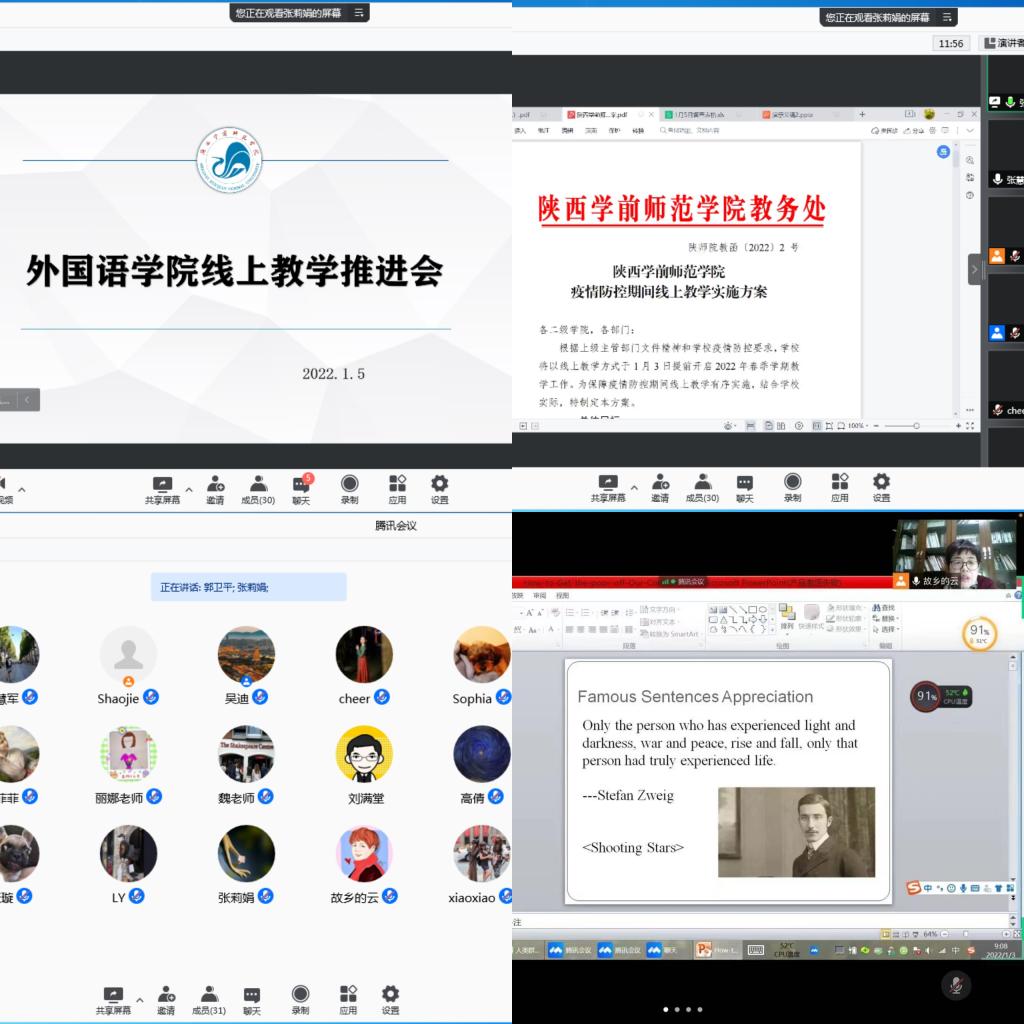Toggle the mic icon beside xiaoxiao
The height and width of the screenshot is (1024, 1024).
point(507,896)
